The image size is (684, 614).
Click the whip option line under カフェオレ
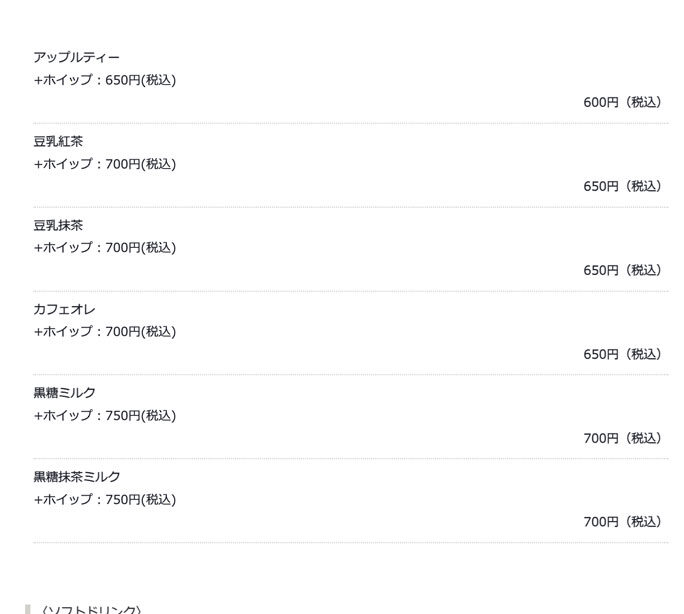click(104, 332)
